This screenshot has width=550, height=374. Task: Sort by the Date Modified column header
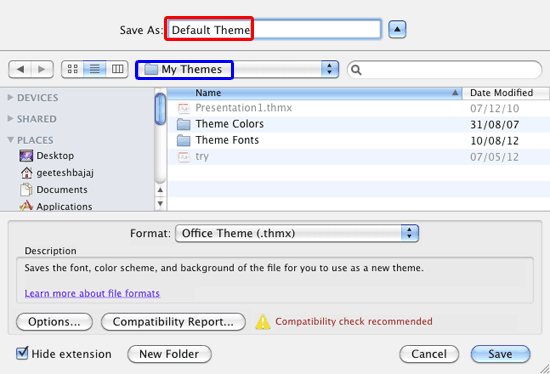tap(506, 93)
